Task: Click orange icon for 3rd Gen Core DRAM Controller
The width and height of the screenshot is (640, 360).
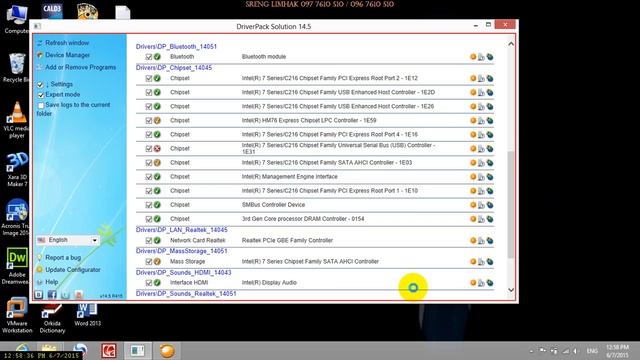Action: [473, 219]
